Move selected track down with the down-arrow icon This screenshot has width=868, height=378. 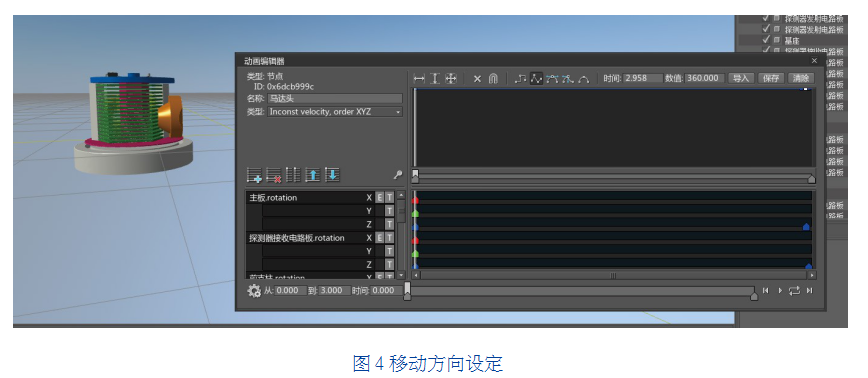[332, 175]
